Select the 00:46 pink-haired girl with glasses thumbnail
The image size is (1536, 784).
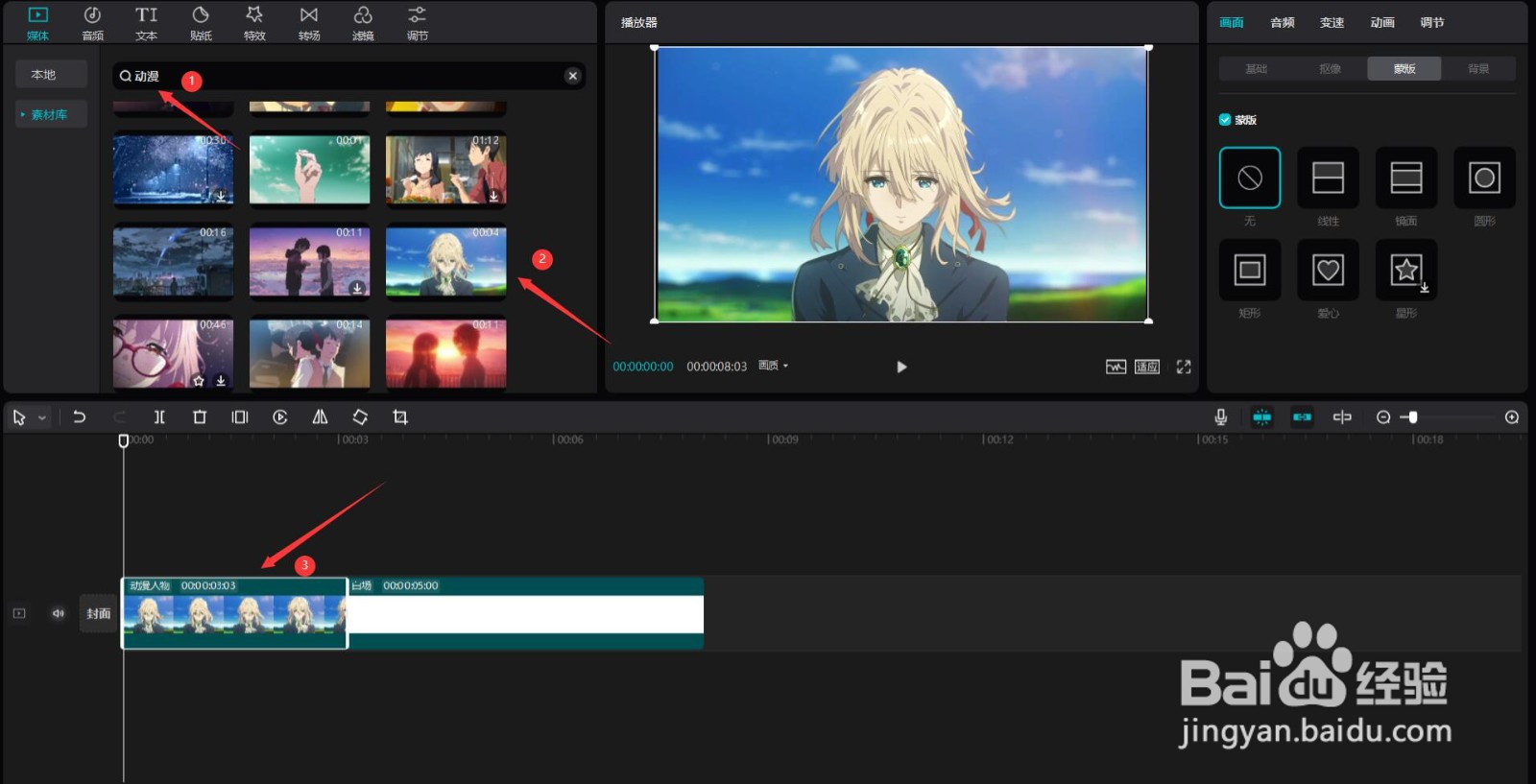(173, 353)
